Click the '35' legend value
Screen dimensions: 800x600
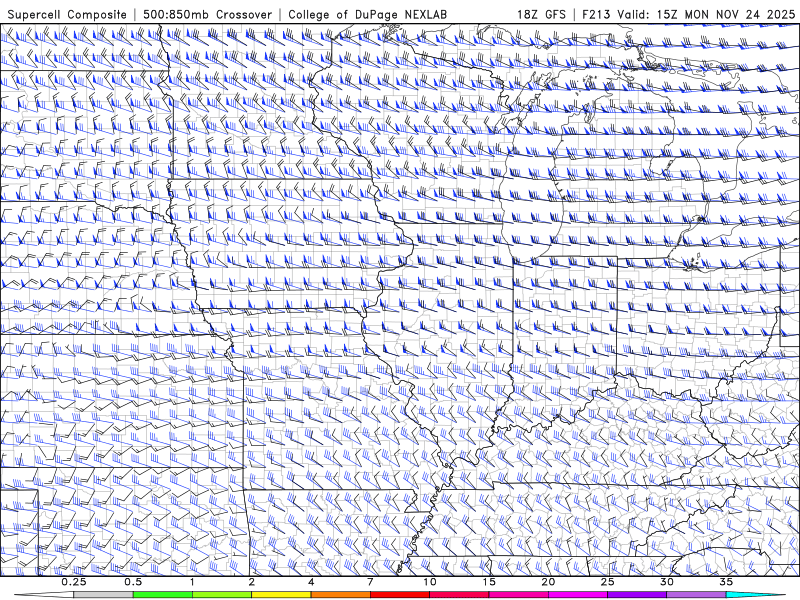726,582
